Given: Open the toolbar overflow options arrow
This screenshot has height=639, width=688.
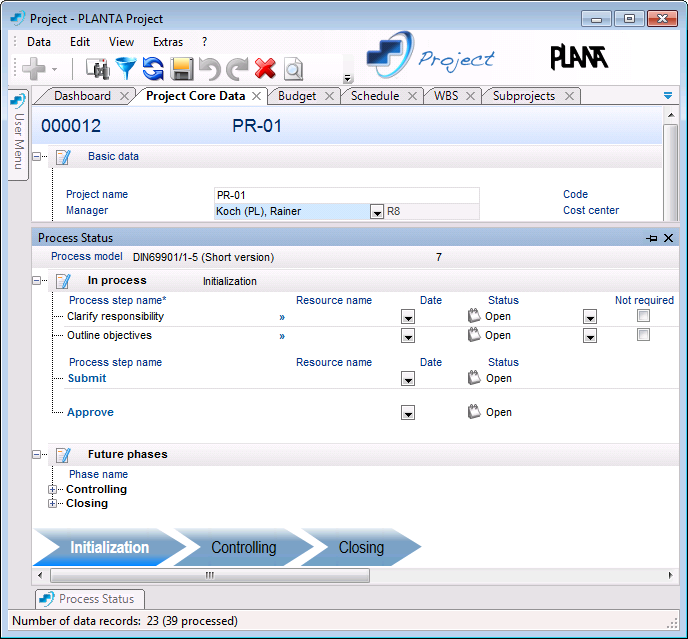Looking at the screenshot, I should (x=347, y=79).
